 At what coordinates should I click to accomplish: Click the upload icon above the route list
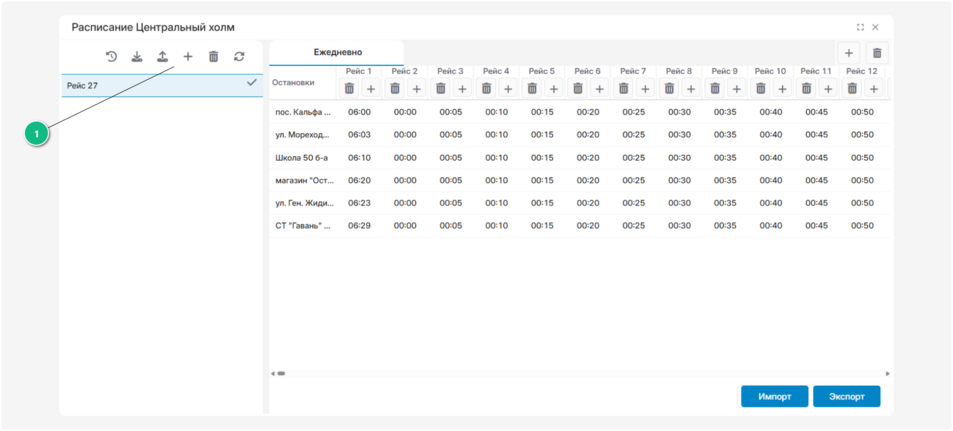162,57
